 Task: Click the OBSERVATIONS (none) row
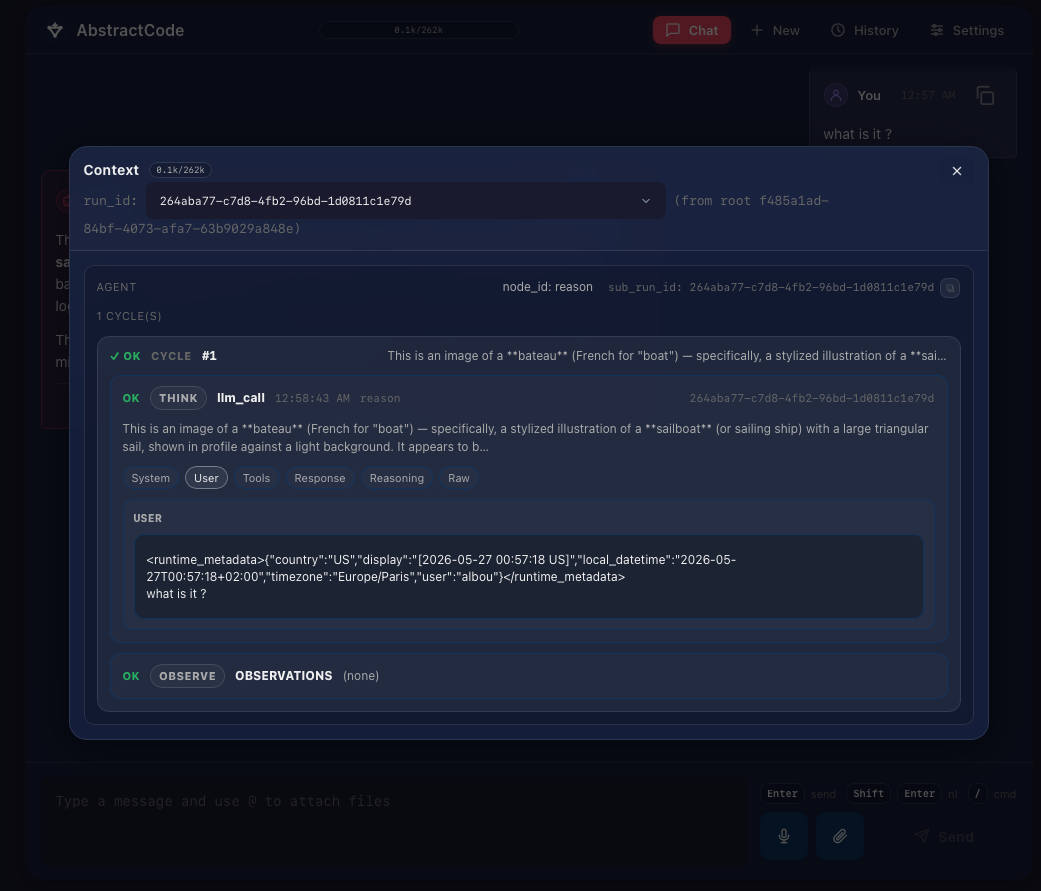coord(529,676)
